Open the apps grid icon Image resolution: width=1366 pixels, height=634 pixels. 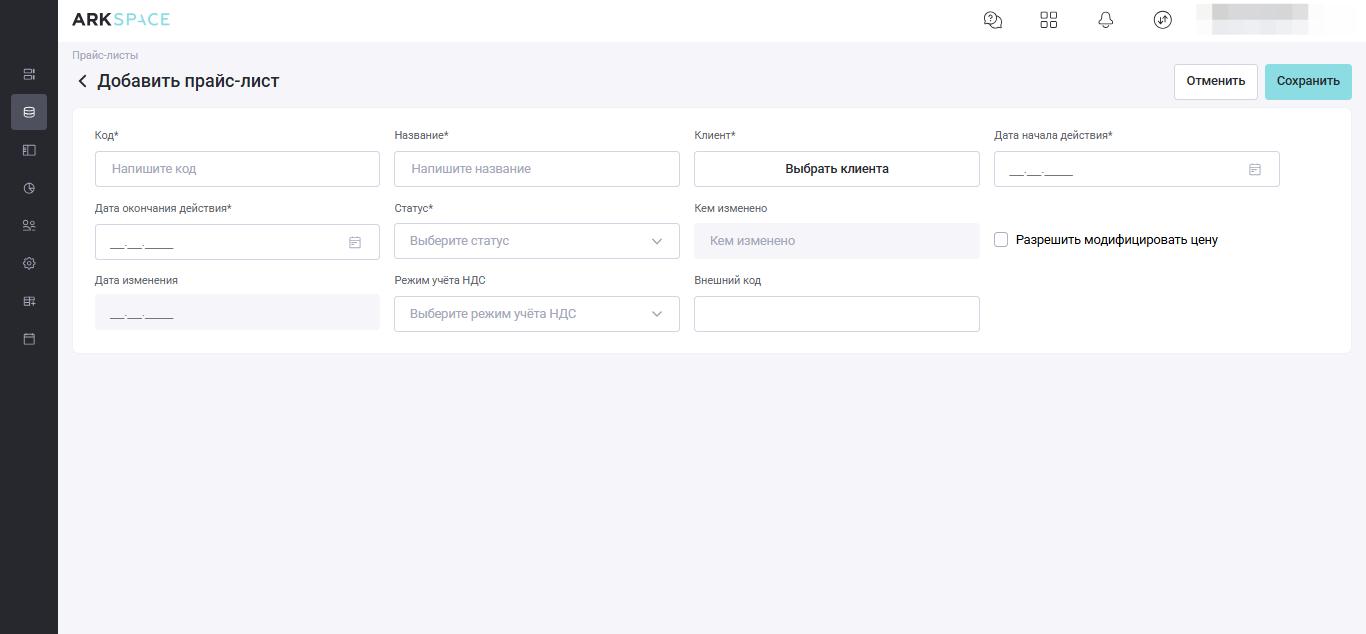pyautogui.click(x=1048, y=20)
